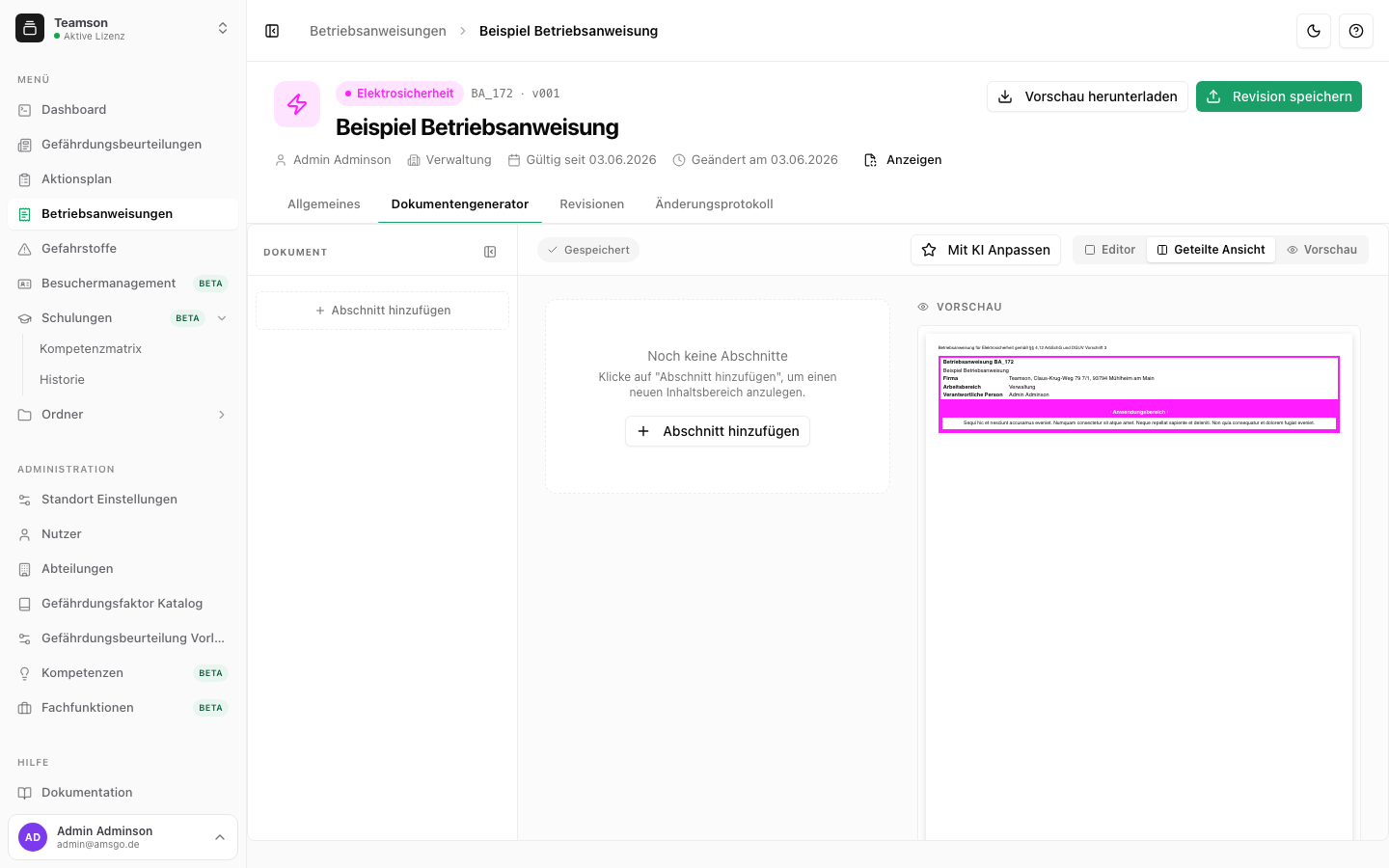Click the pink lightning bolt document icon

(x=297, y=104)
